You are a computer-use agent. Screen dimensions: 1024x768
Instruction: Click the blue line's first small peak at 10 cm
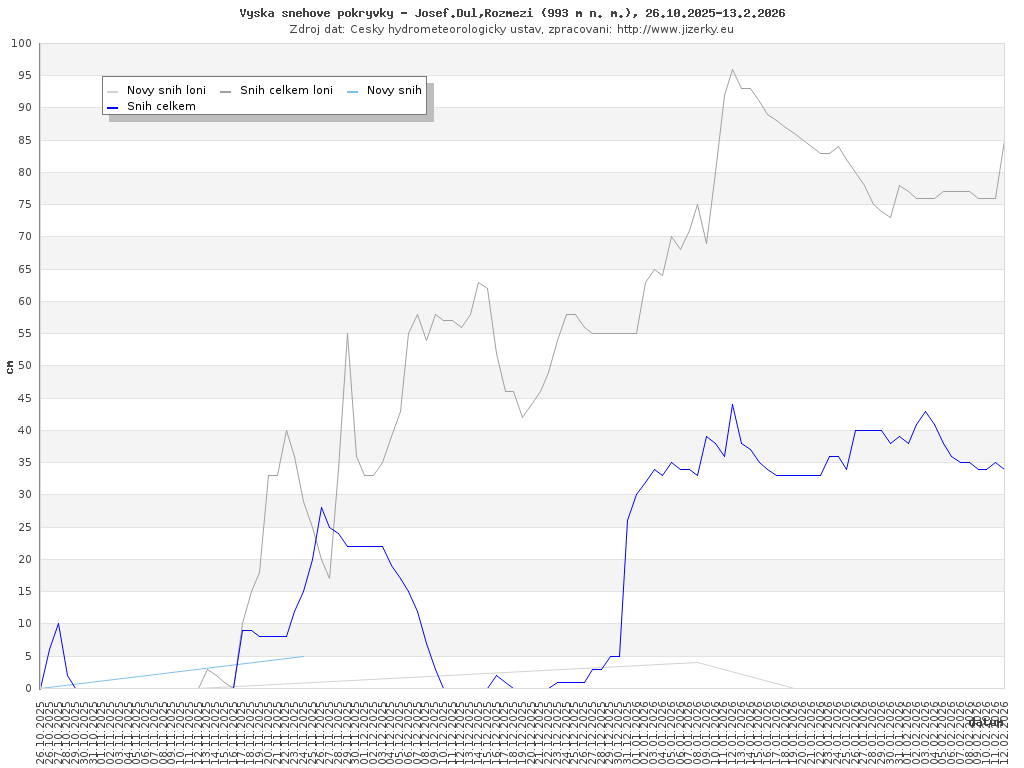58,624
